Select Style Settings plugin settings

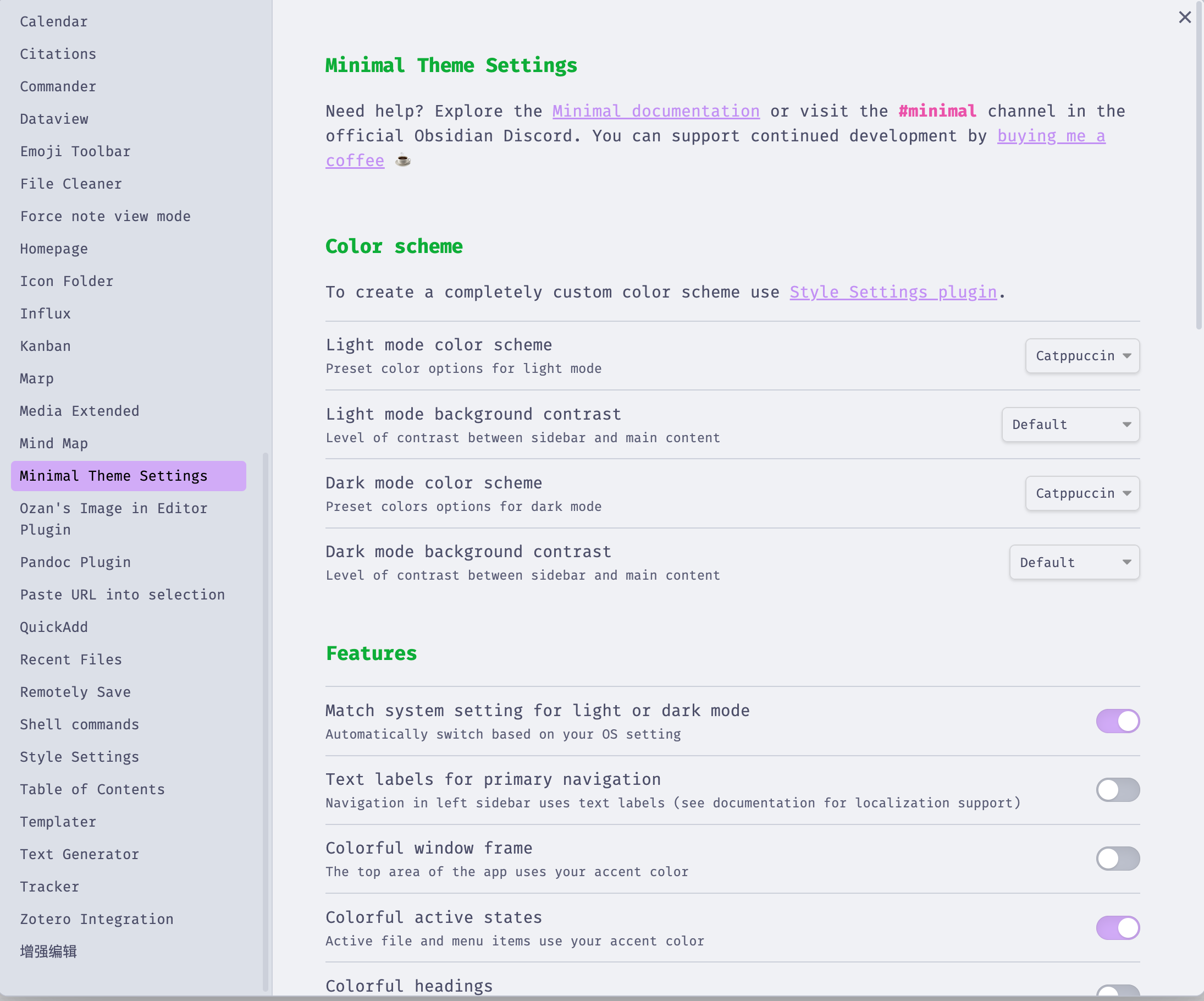[x=80, y=756]
